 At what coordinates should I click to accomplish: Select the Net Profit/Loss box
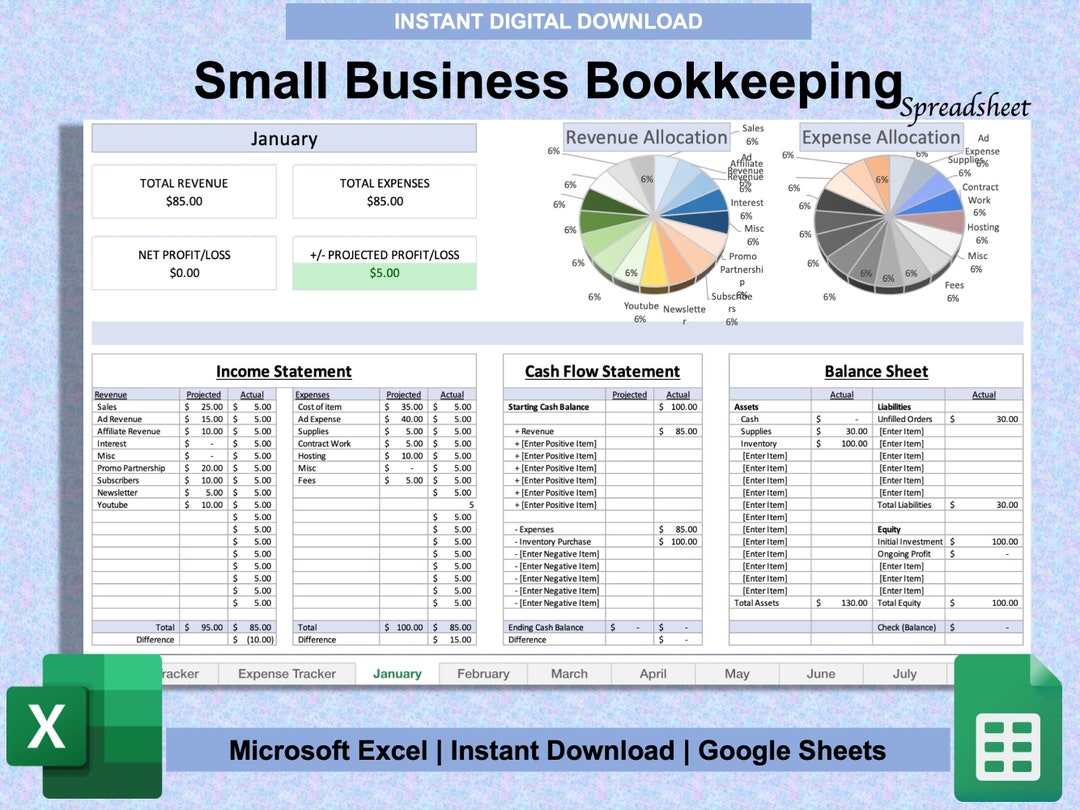click(x=184, y=263)
